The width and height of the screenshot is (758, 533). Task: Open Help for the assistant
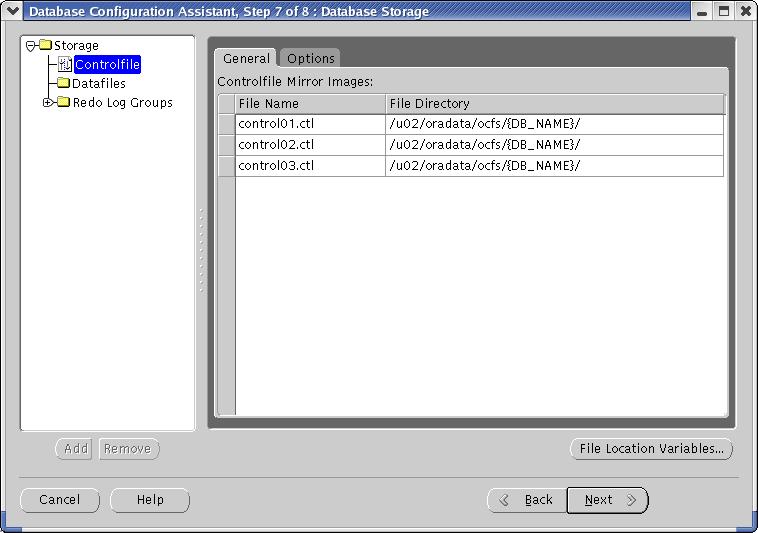(x=150, y=500)
